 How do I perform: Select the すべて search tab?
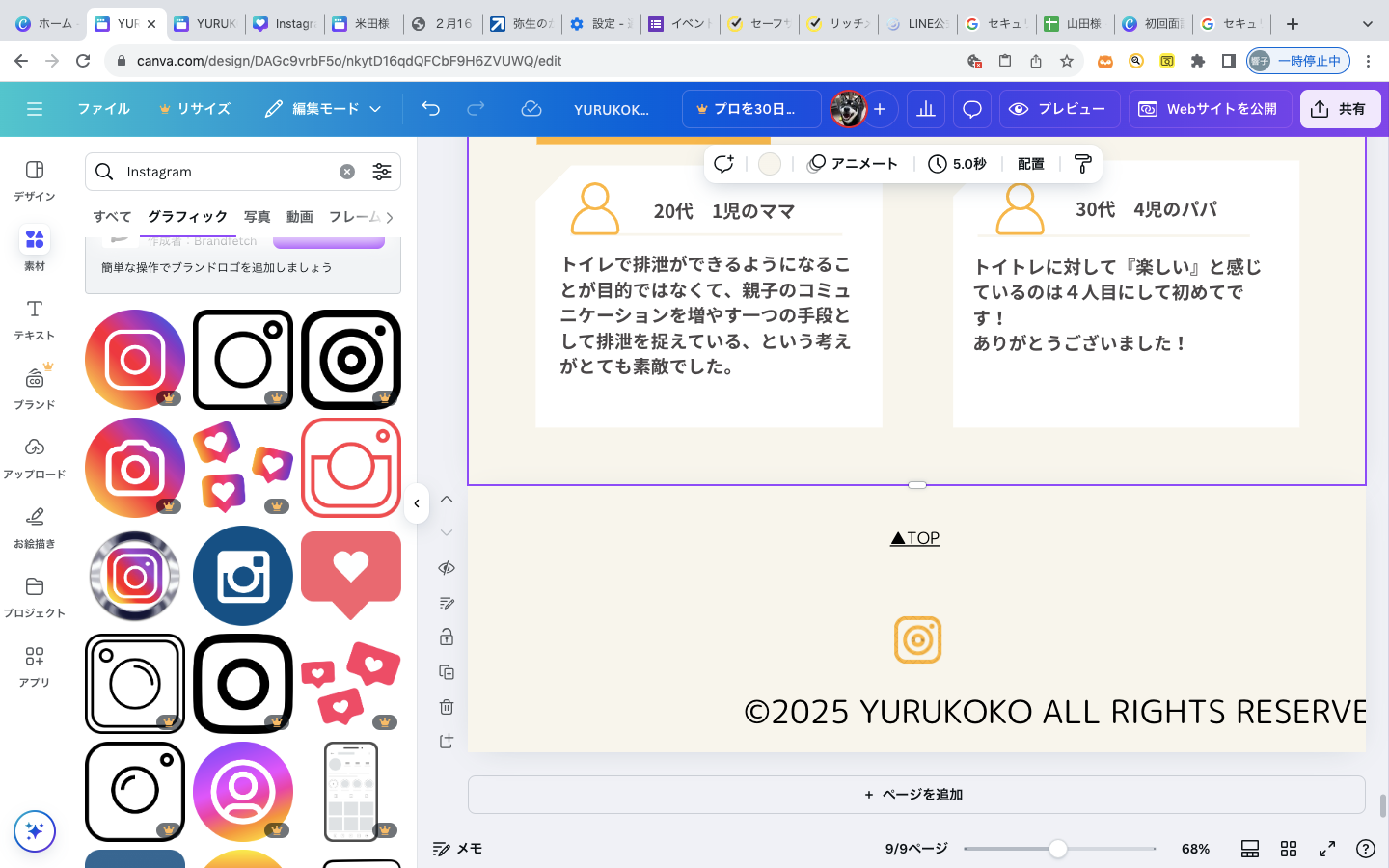click(112, 217)
